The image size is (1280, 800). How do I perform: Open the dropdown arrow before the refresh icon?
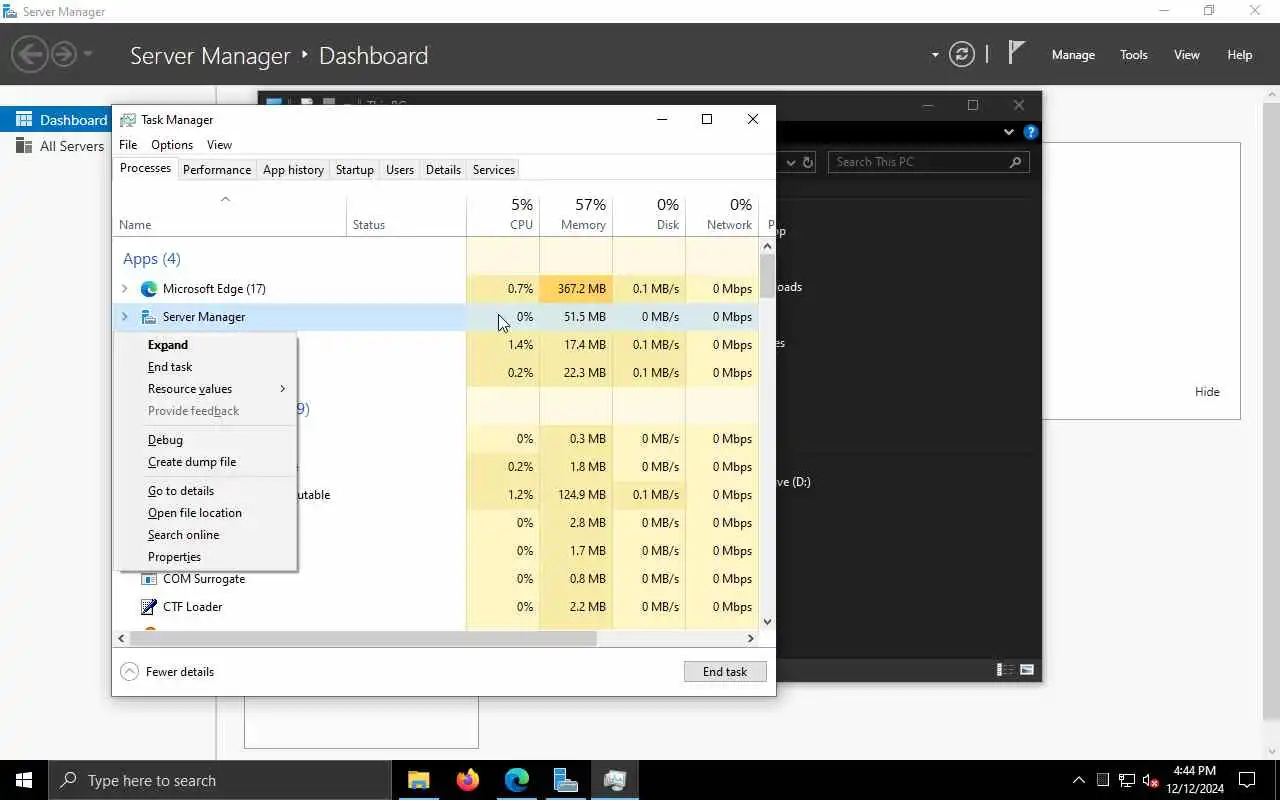(935, 55)
